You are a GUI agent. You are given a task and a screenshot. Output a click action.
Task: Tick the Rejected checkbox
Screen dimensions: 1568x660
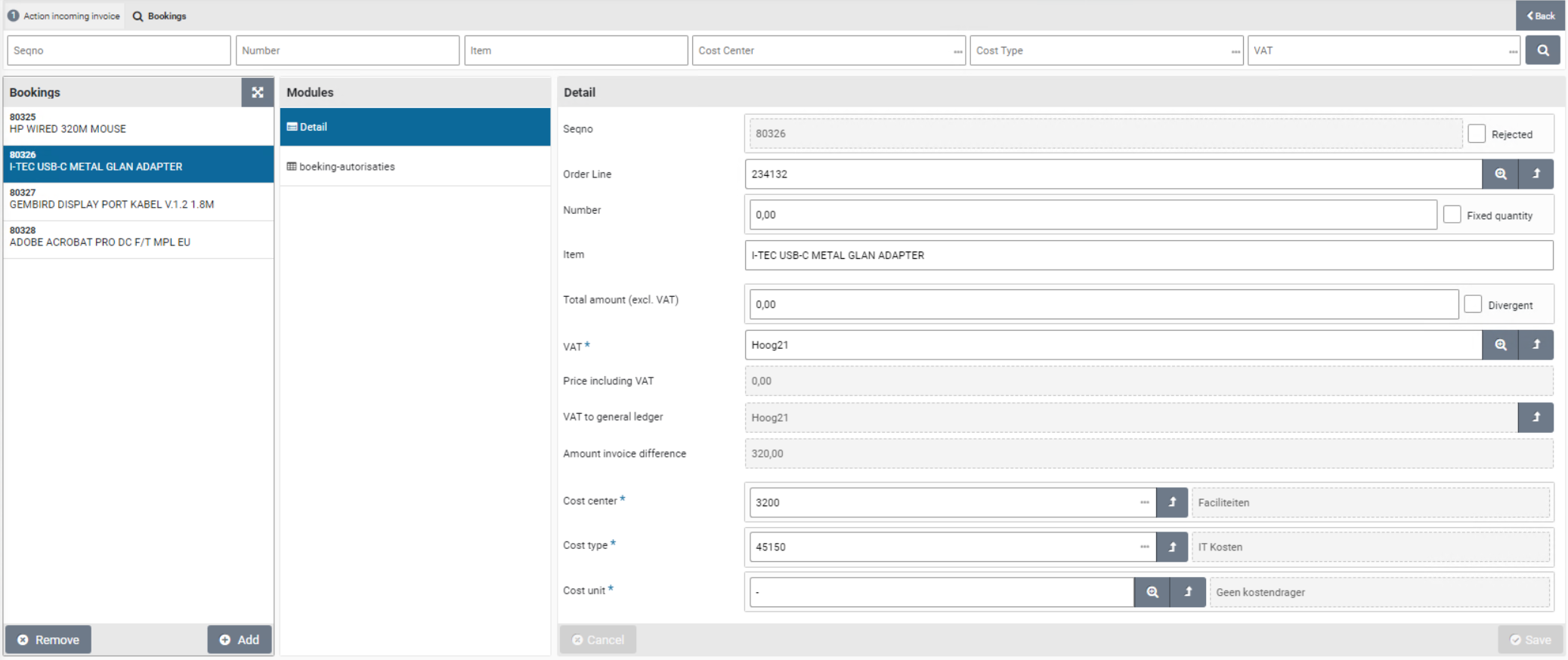[x=1477, y=134]
